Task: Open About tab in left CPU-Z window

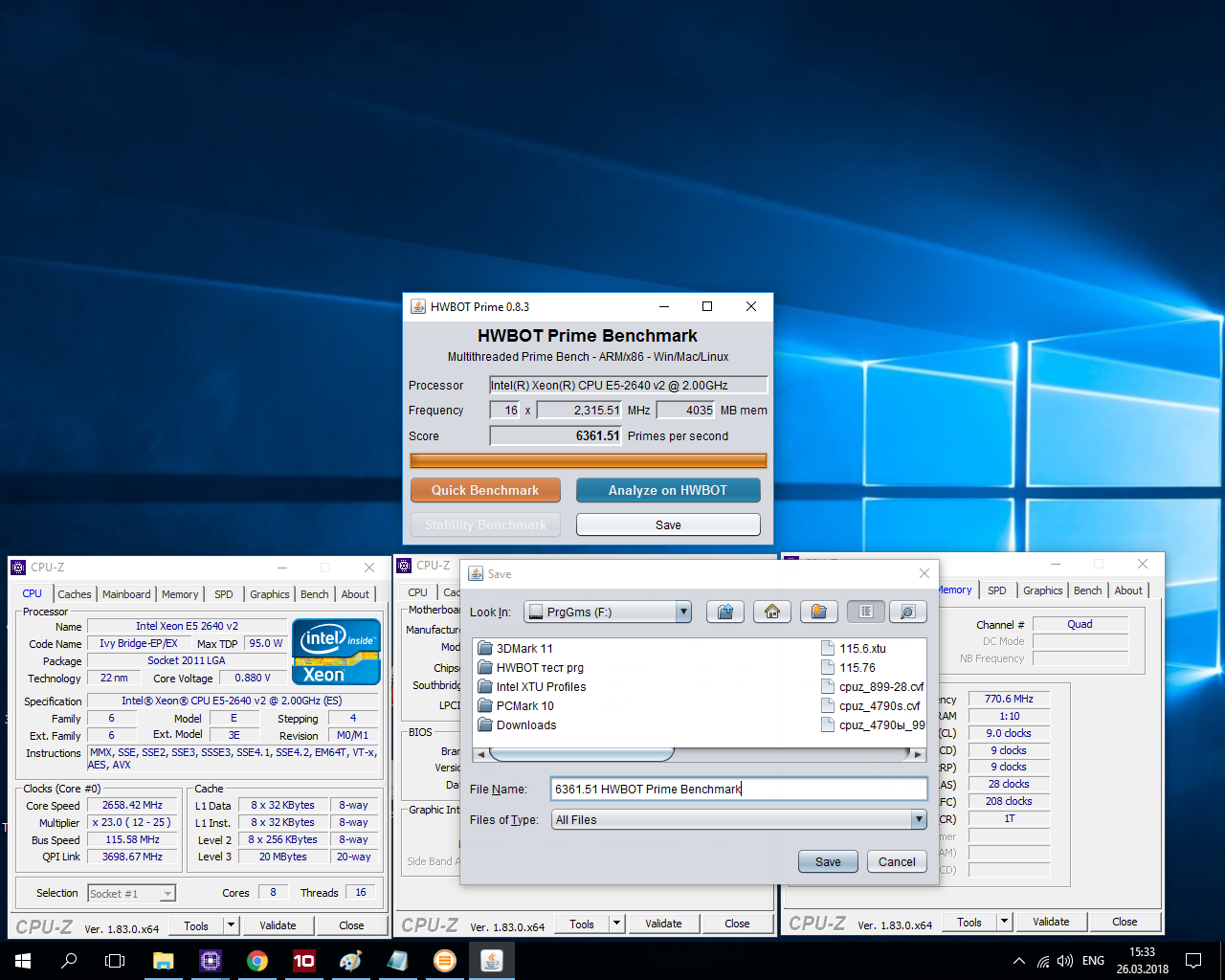Action: click(x=355, y=594)
